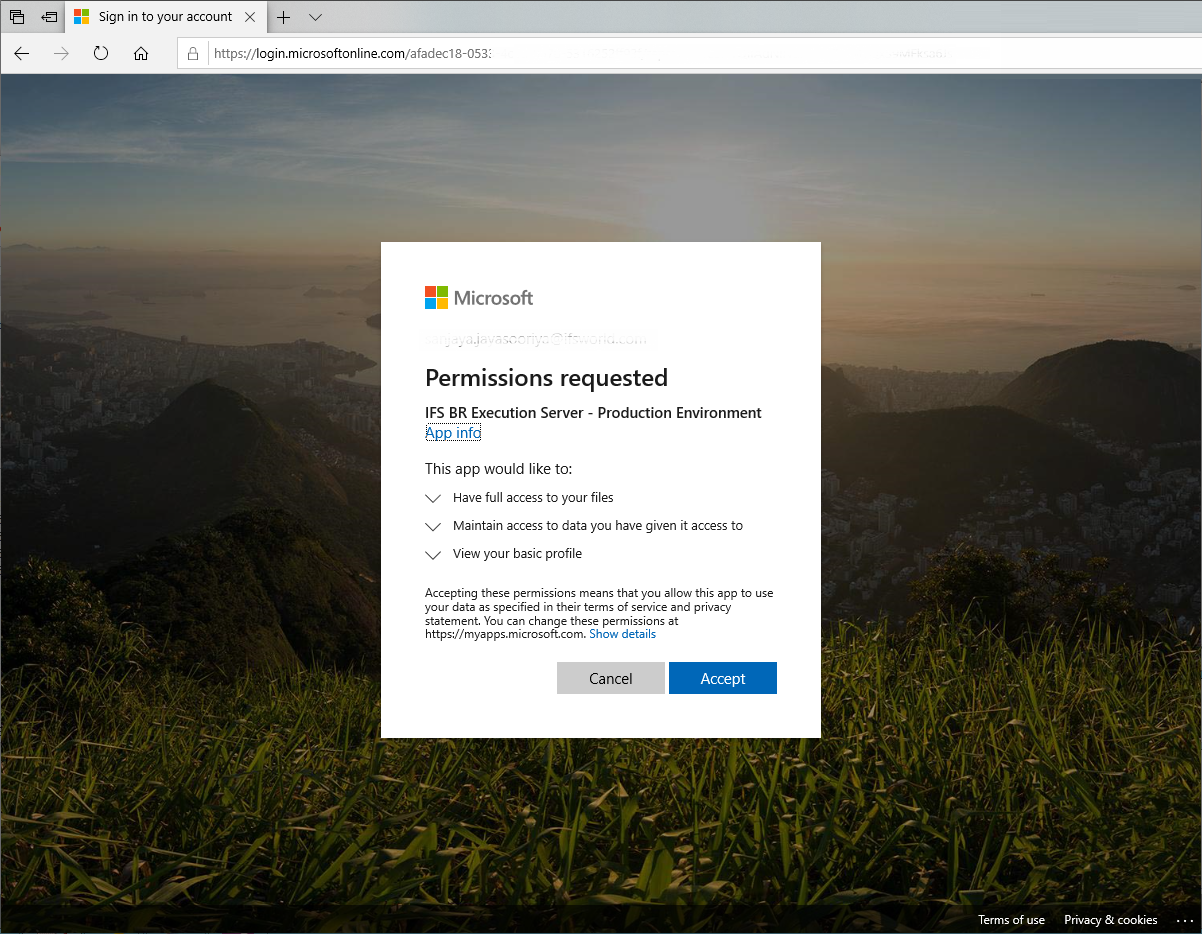Go to the Home page icon

[141, 54]
